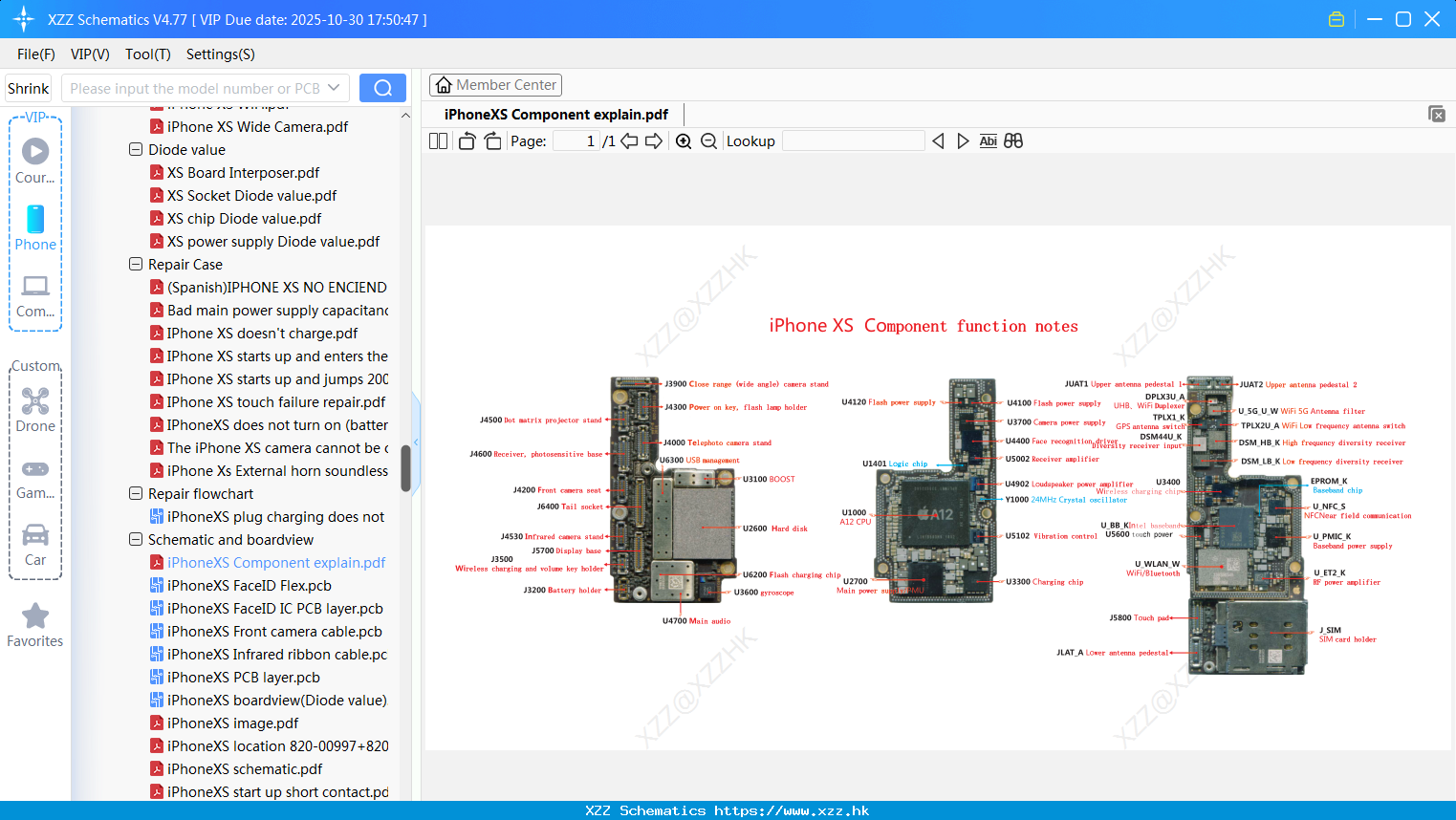Open iPhone XS touch failure repair.pdf
The height and width of the screenshot is (820, 1456).
[276, 401]
